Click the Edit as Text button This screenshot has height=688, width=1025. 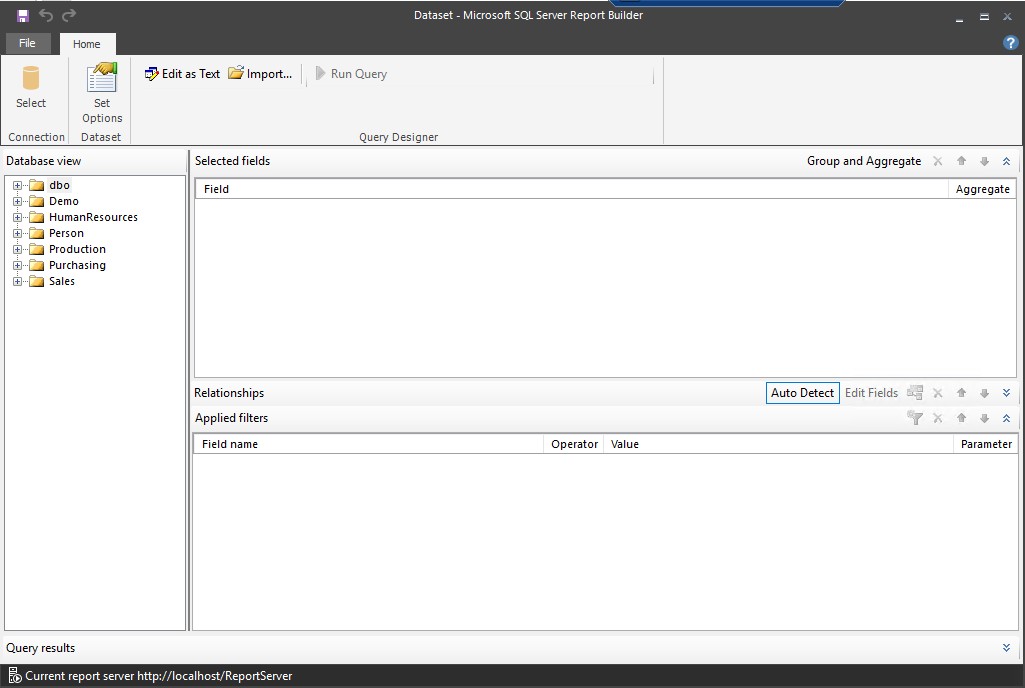tap(182, 74)
